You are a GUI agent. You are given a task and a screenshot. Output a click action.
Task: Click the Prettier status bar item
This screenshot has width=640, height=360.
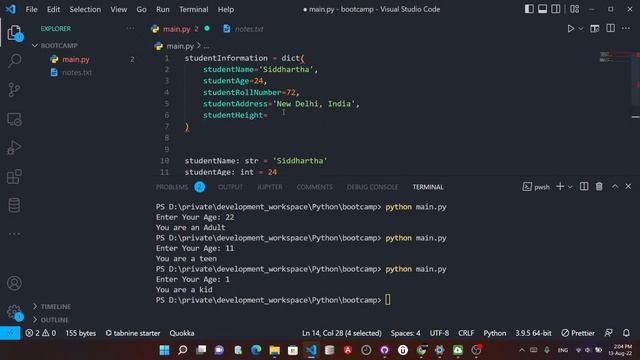pos(578,333)
